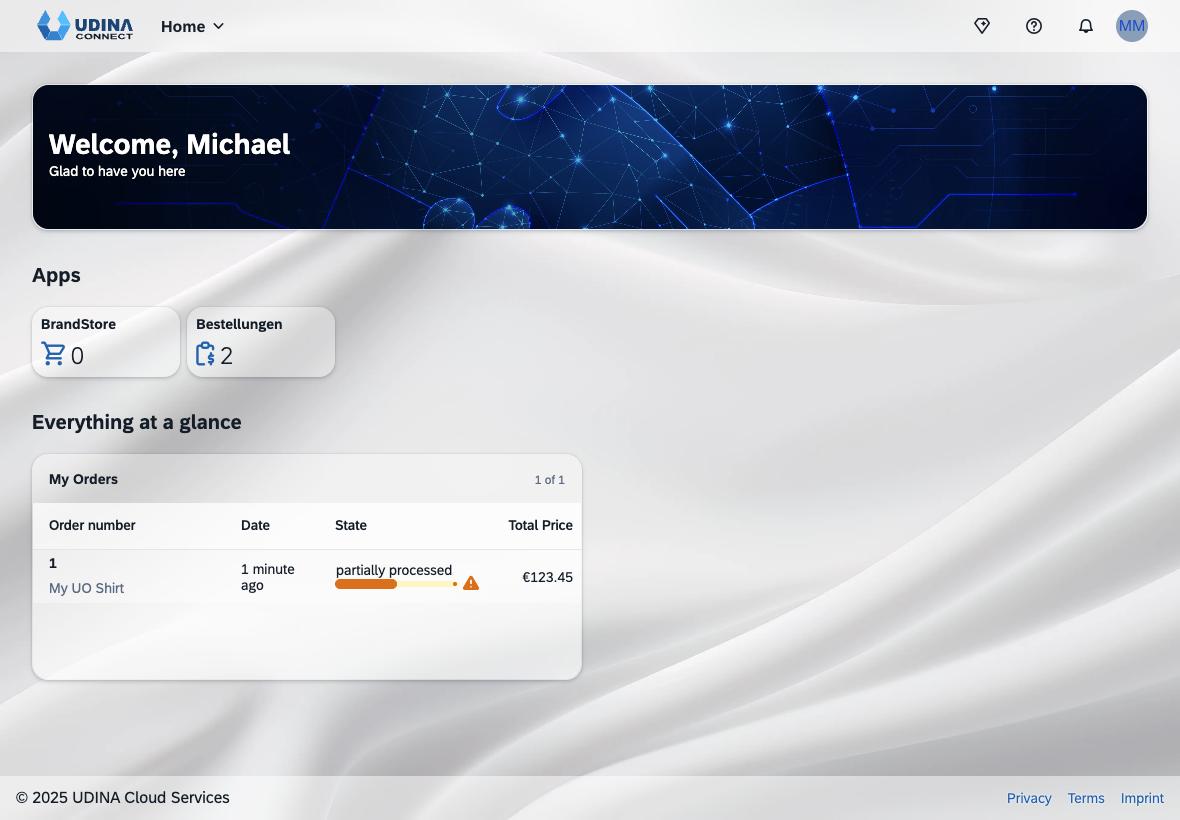
Task: Click the Bestellungen clipboard icon
Action: [206, 354]
